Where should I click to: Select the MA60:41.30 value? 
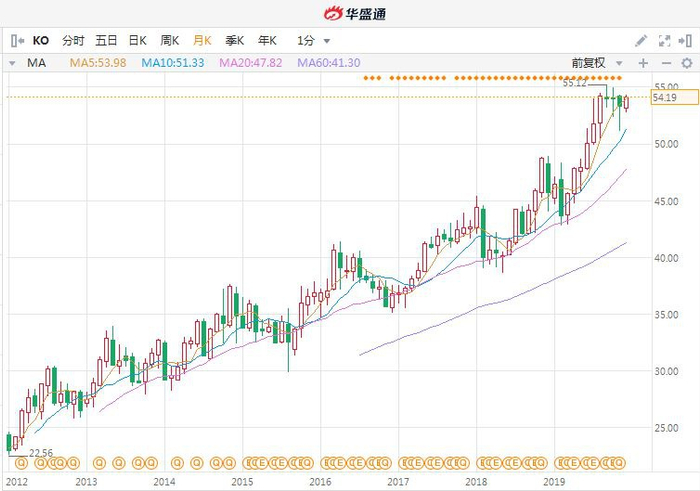pos(329,63)
